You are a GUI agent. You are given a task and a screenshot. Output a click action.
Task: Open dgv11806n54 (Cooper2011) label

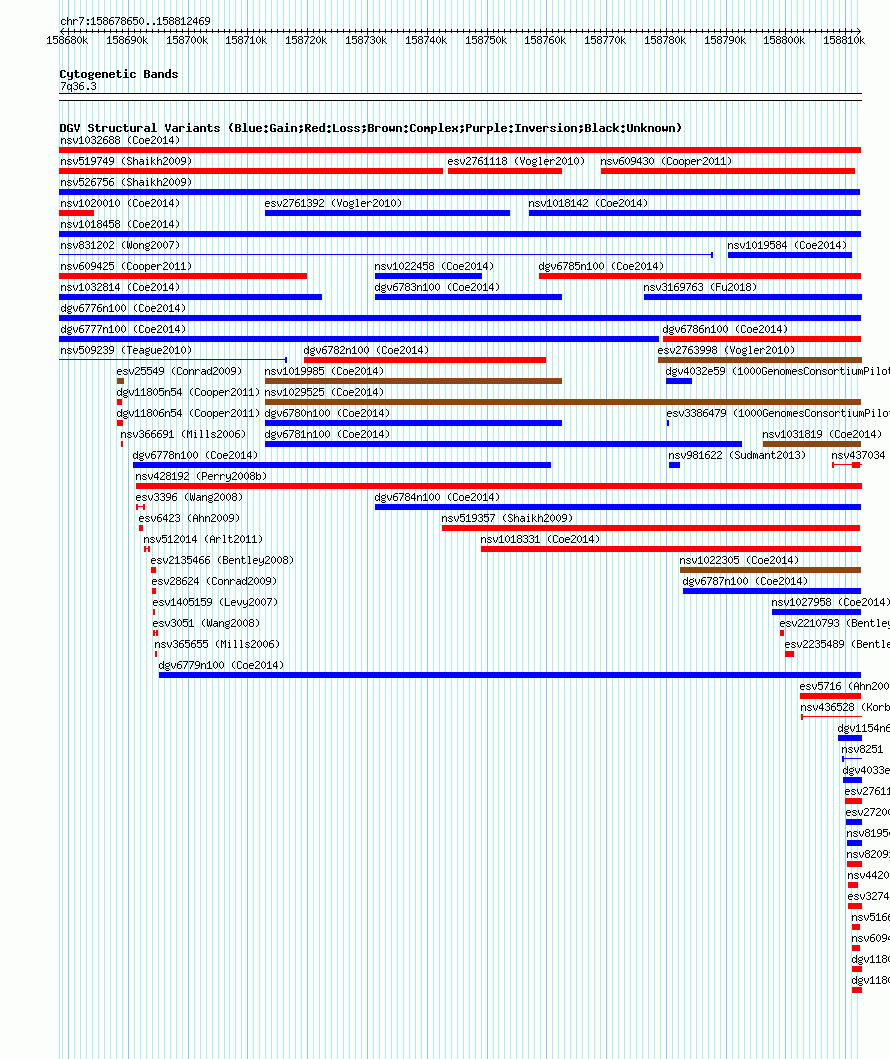(188, 413)
